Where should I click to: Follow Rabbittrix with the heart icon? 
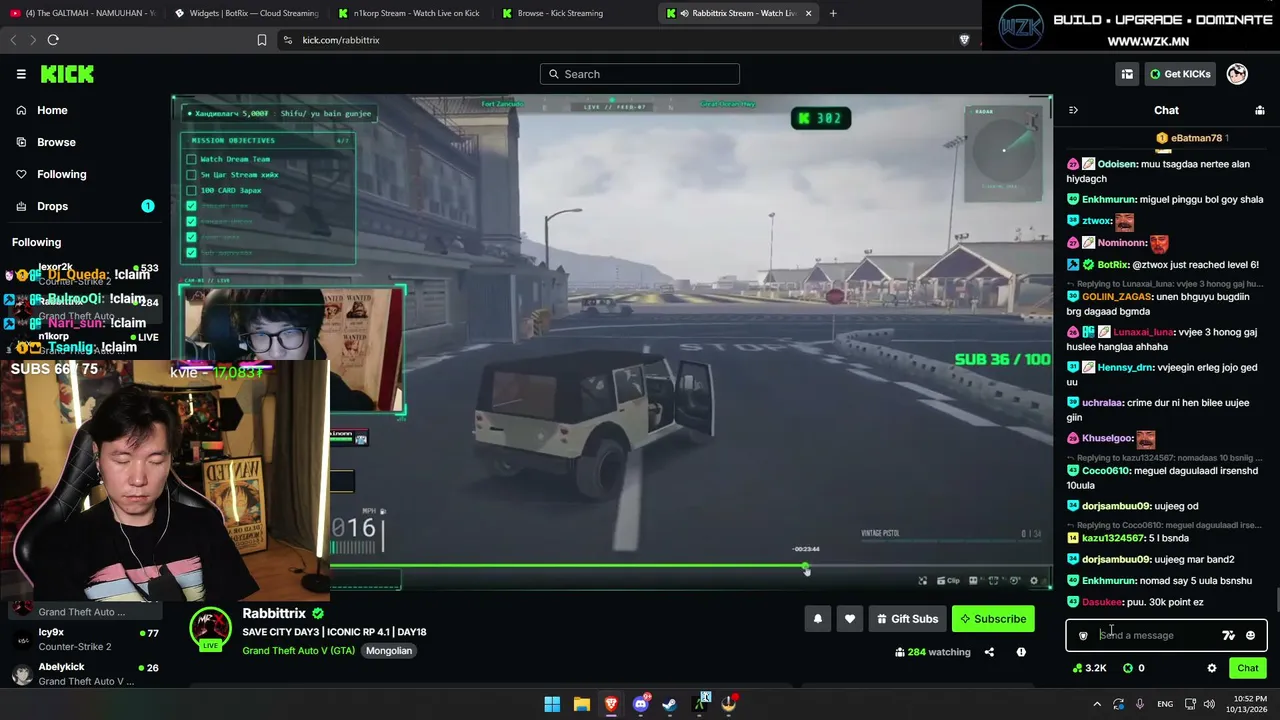click(850, 619)
